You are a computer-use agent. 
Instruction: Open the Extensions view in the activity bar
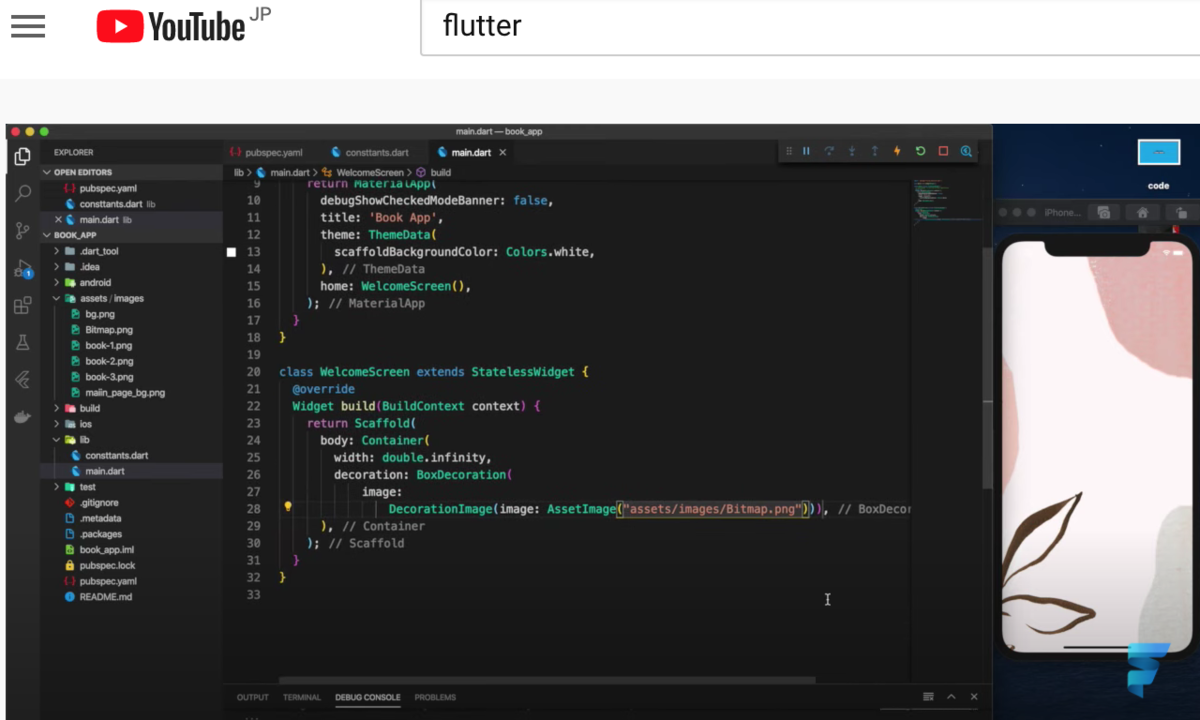pos(22,306)
